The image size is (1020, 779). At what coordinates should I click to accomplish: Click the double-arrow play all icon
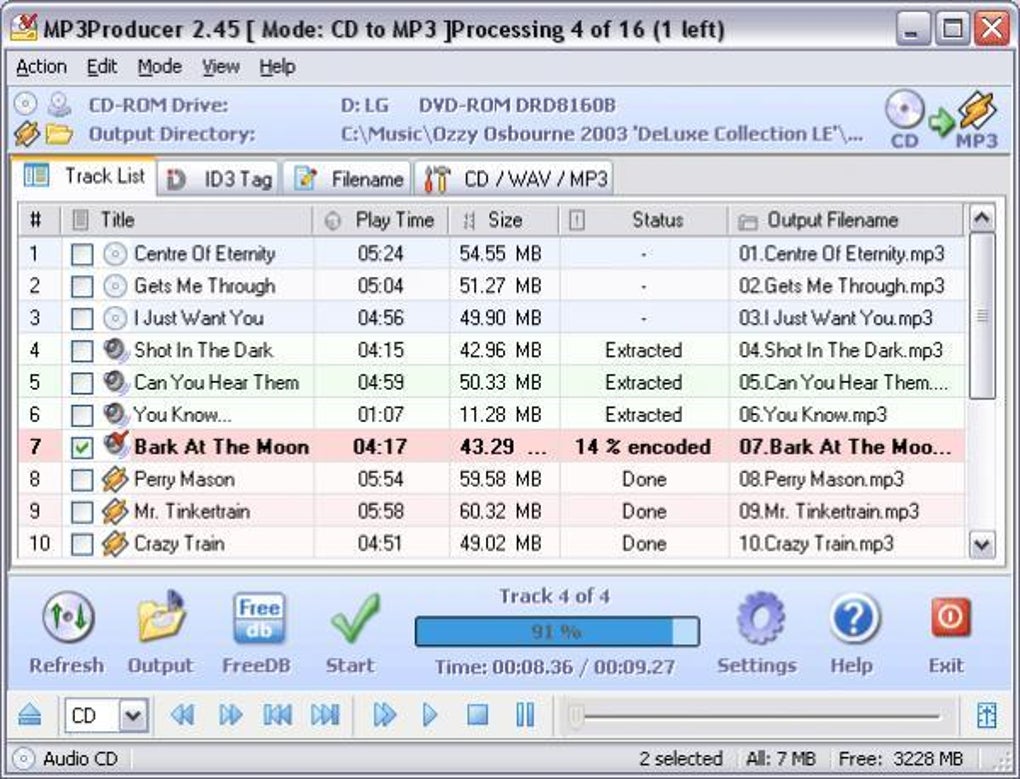click(384, 715)
